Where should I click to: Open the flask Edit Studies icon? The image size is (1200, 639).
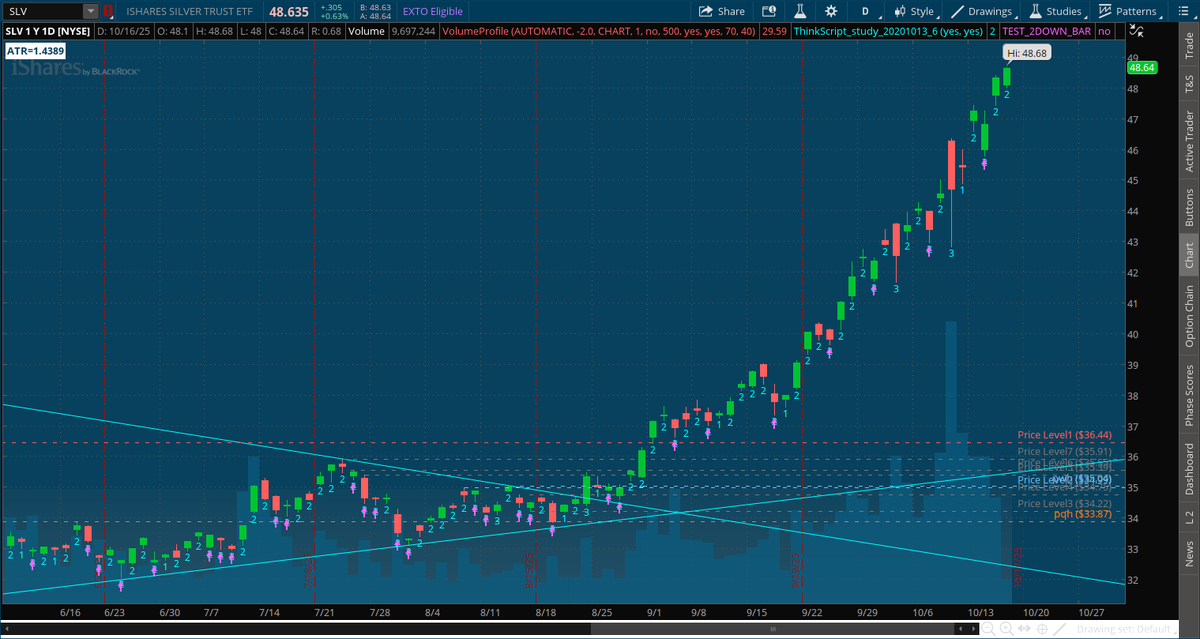[800, 11]
